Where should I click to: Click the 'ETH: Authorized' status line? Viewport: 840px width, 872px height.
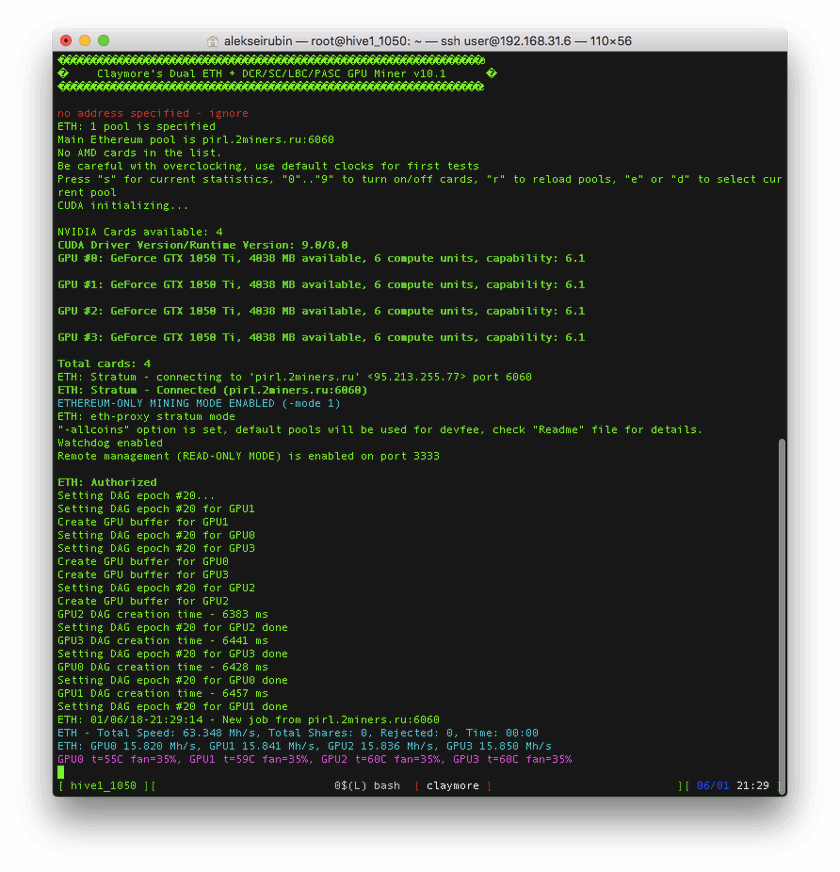(x=107, y=482)
